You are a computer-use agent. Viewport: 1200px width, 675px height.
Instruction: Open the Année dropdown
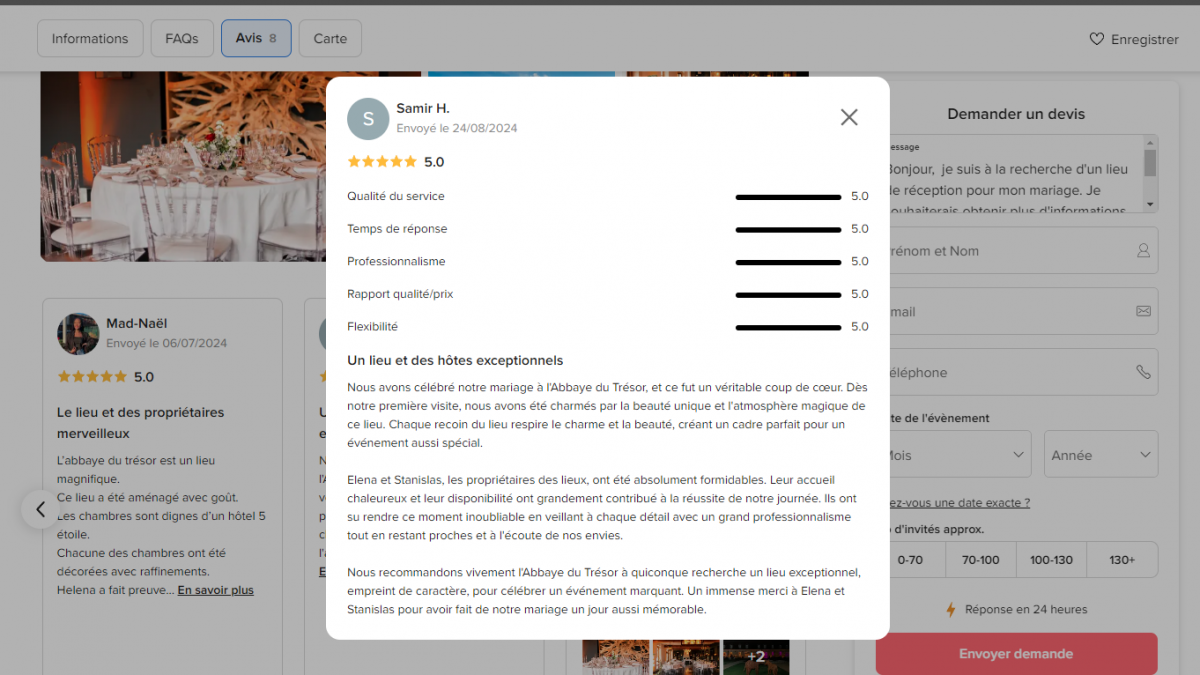pos(1101,455)
